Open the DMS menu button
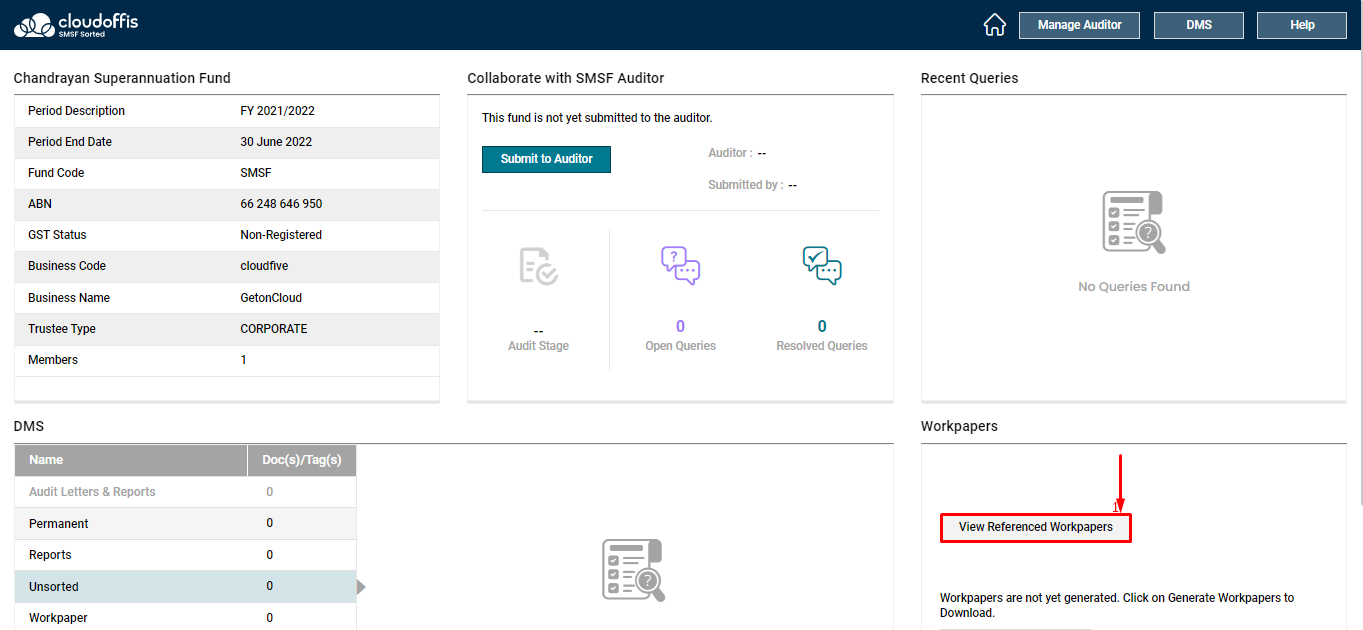The image size is (1363, 630). 1198,25
